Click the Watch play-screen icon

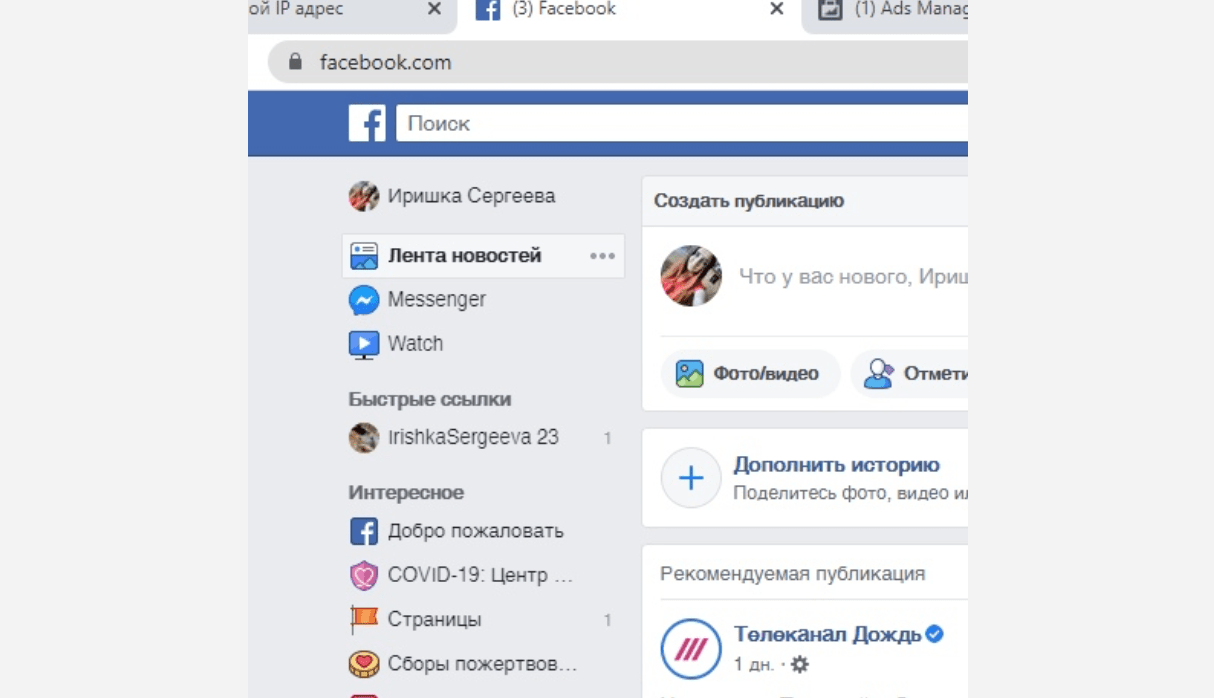tap(364, 345)
